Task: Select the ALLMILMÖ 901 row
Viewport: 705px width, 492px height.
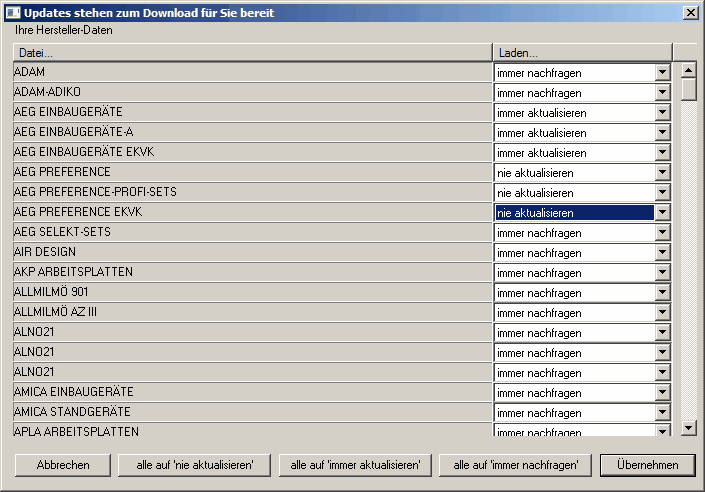Action: [x=252, y=292]
